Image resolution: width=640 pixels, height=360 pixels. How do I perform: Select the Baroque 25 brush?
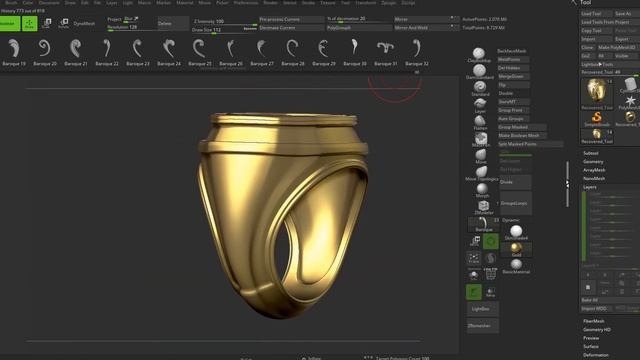pos(200,51)
